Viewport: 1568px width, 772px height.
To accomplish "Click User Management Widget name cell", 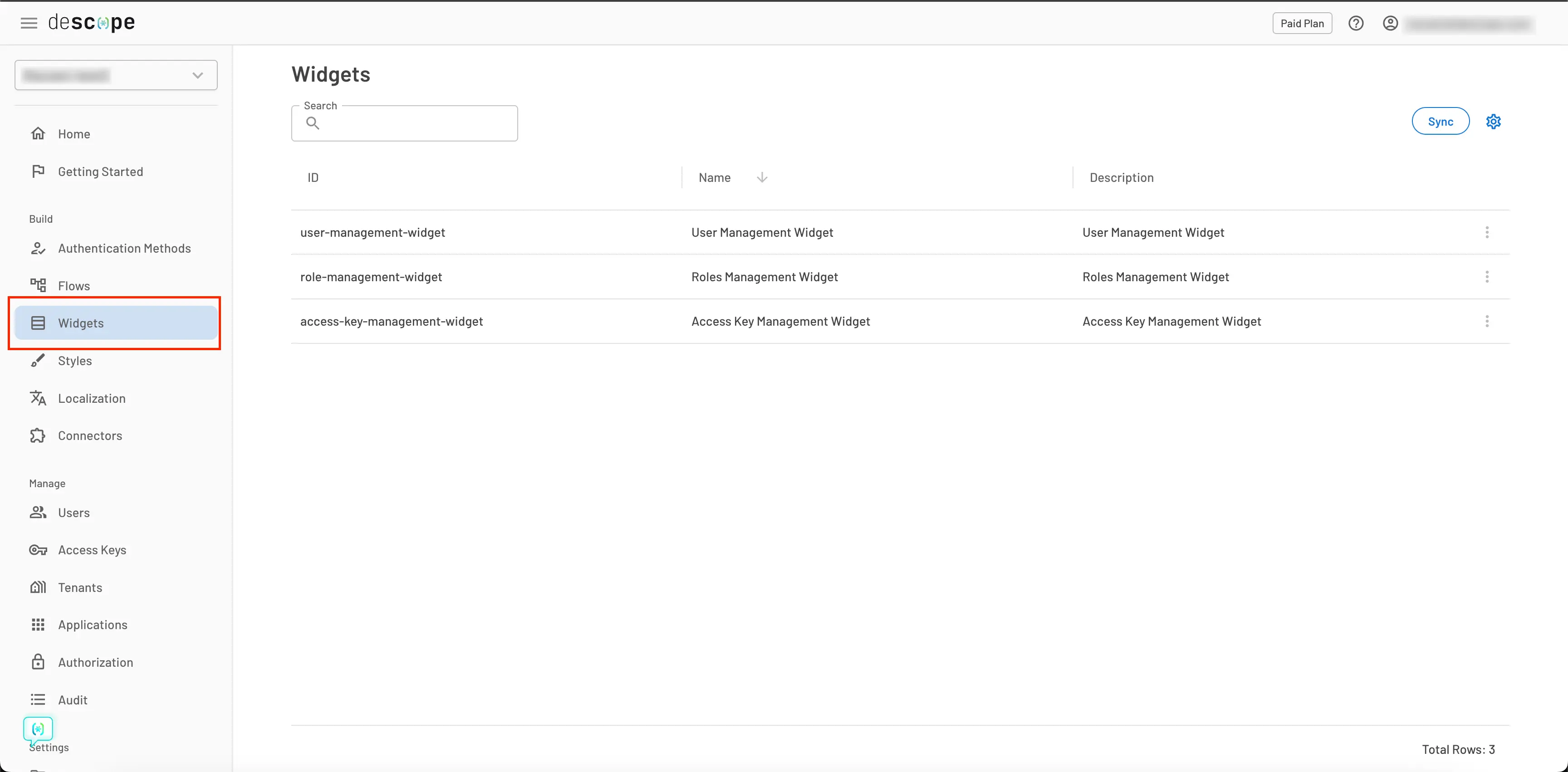I will point(762,232).
